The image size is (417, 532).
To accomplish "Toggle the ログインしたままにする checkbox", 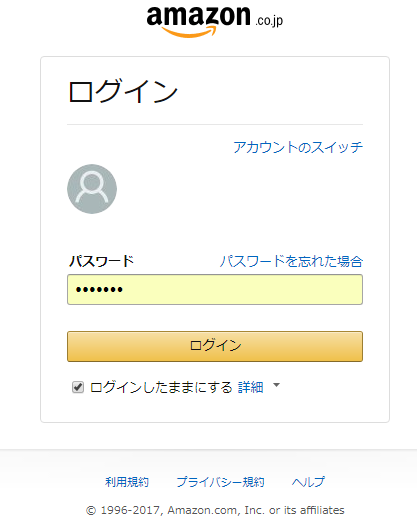I will click(78, 387).
